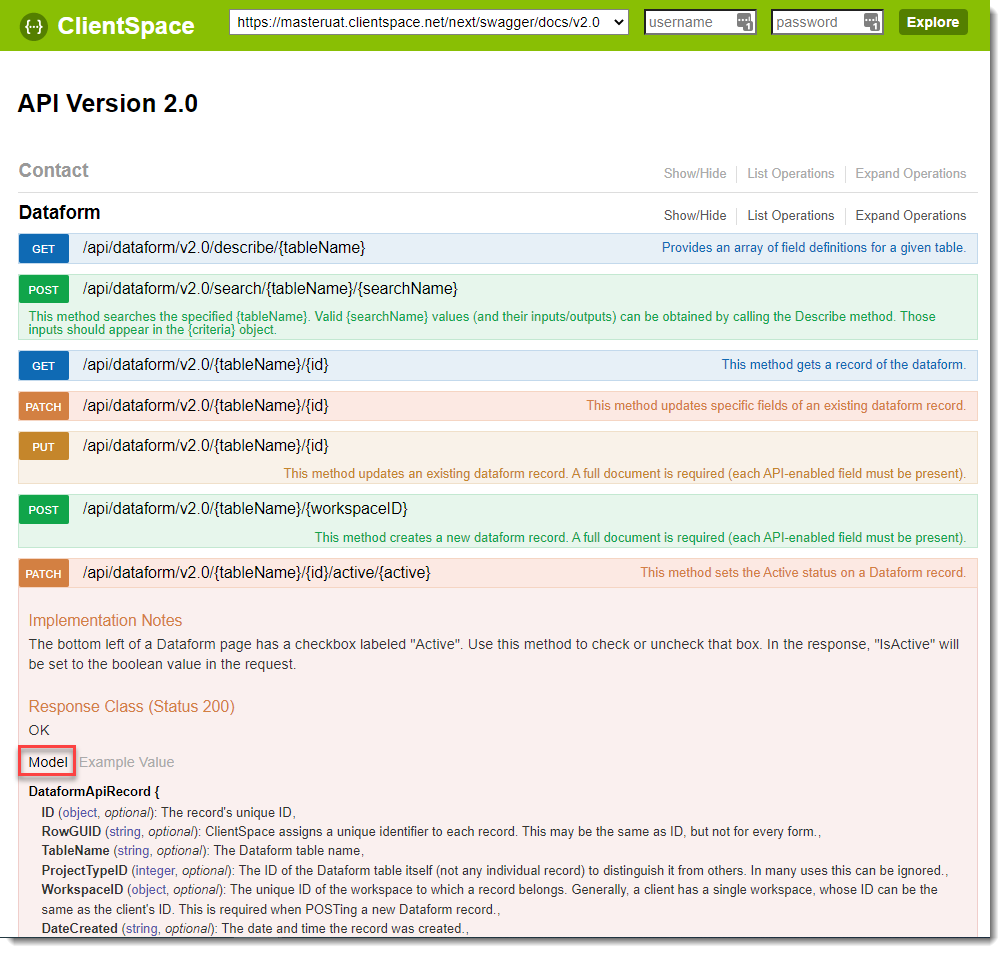1005x953 pixels.
Task: Expand the /api/dataform/v2.0/describe/{tableName} path
Action: click(224, 248)
